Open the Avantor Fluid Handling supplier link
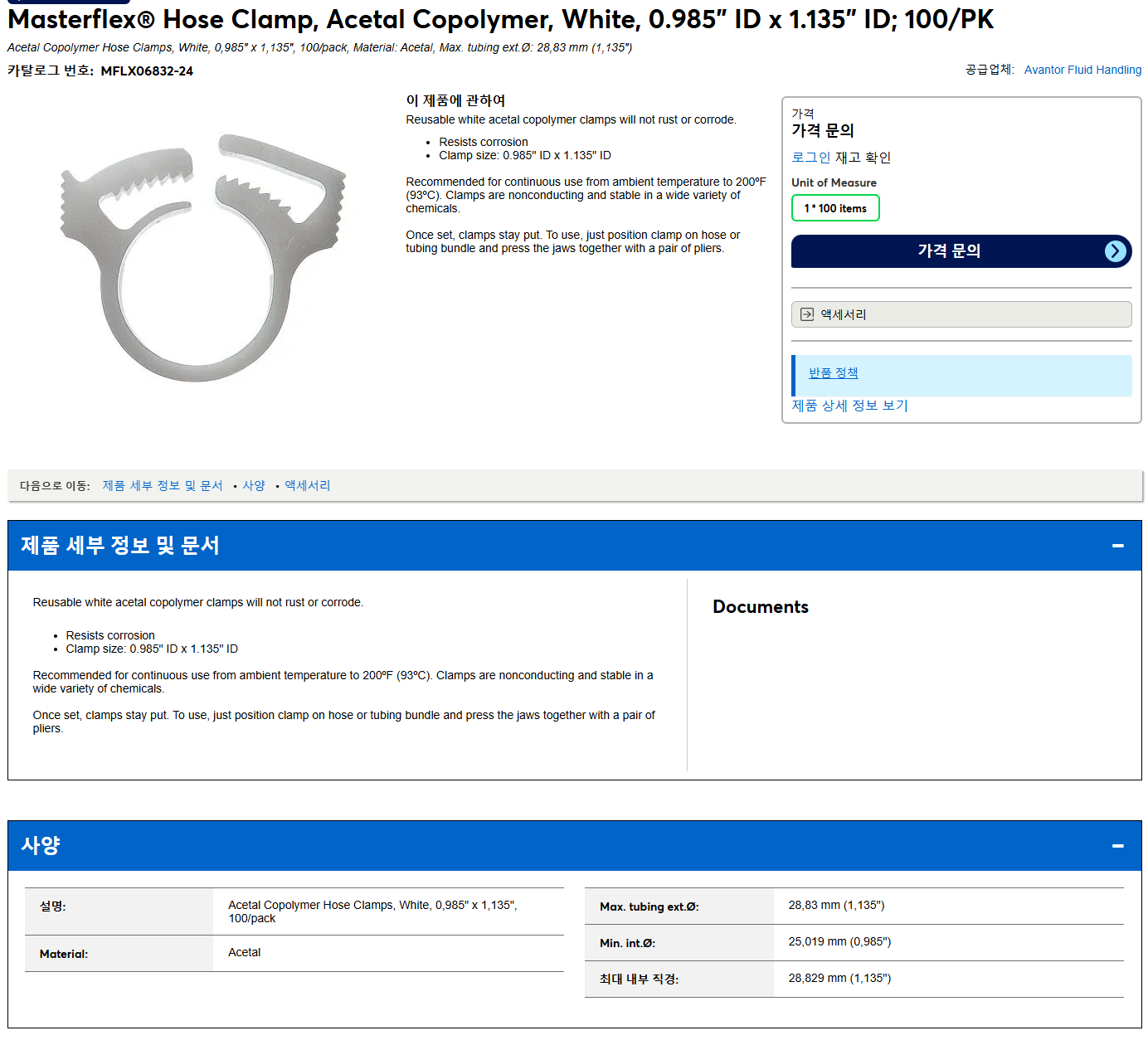 coord(1082,70)
